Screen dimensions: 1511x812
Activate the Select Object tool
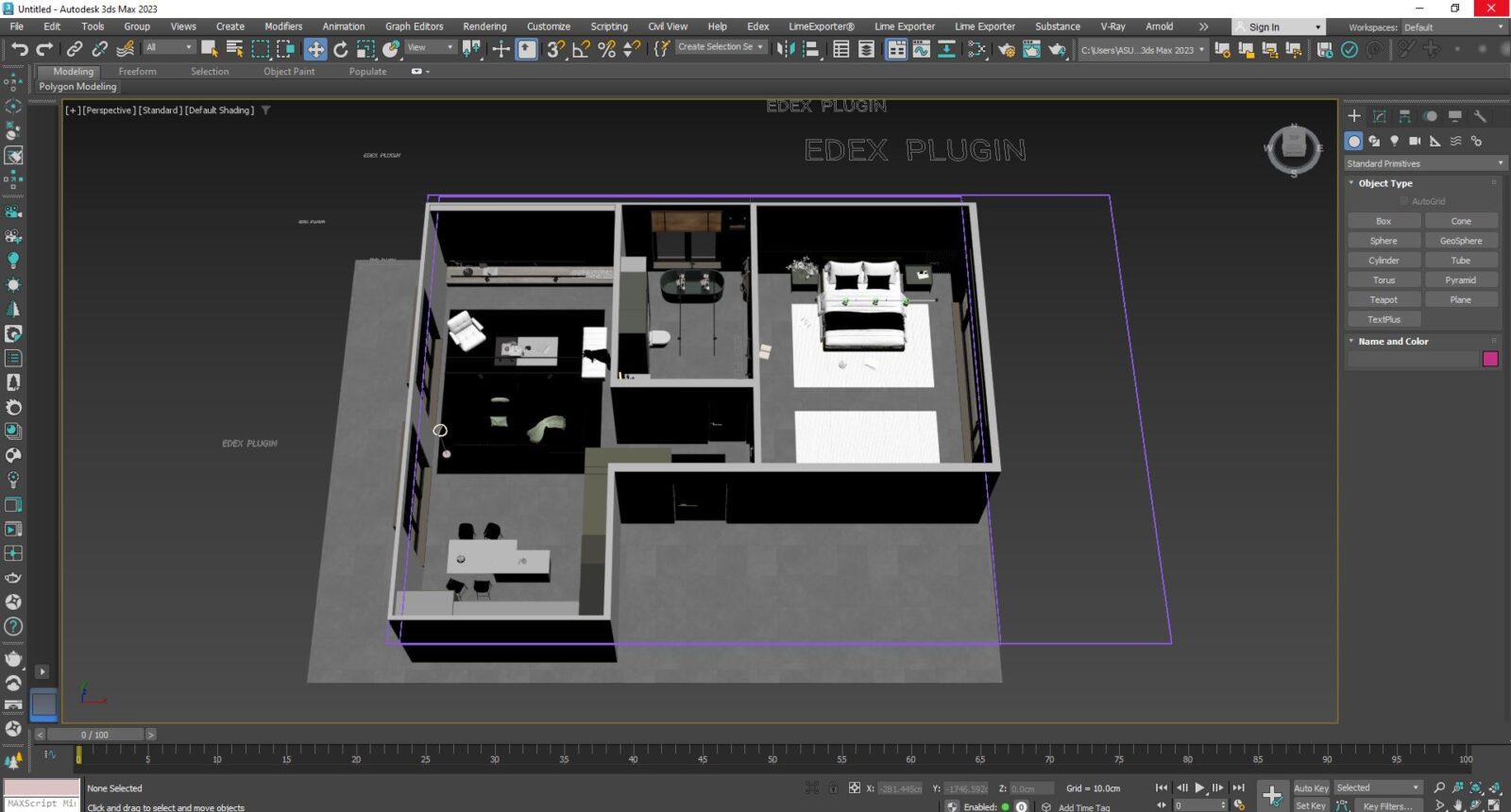click(210, 48)
